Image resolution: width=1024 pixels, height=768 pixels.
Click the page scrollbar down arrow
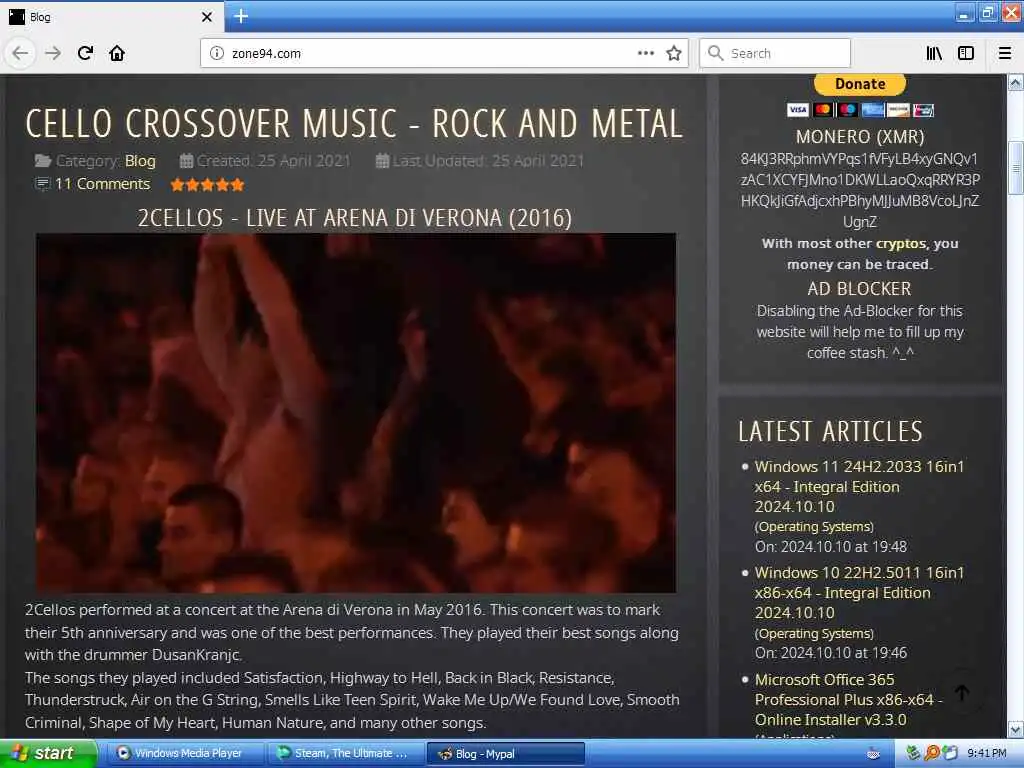[x=1016, y=729]
